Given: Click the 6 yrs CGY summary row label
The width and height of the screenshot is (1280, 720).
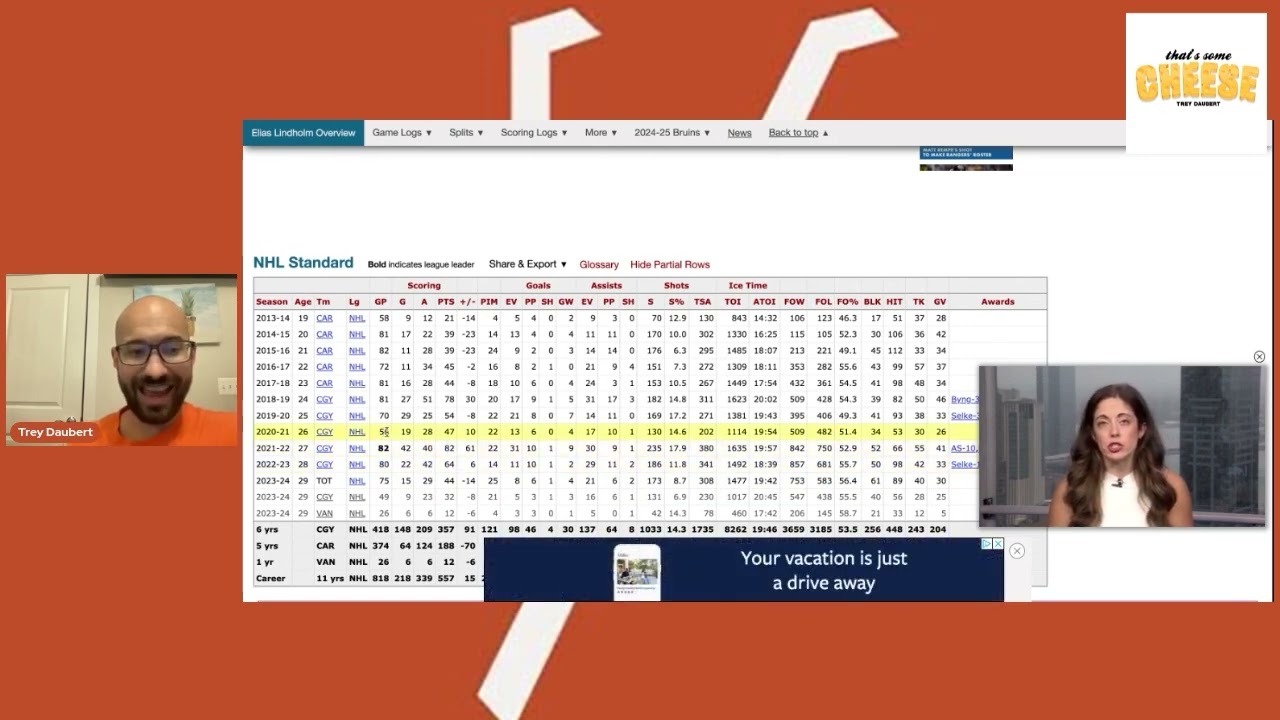Looking at the screenshot, I should [267, 530].
